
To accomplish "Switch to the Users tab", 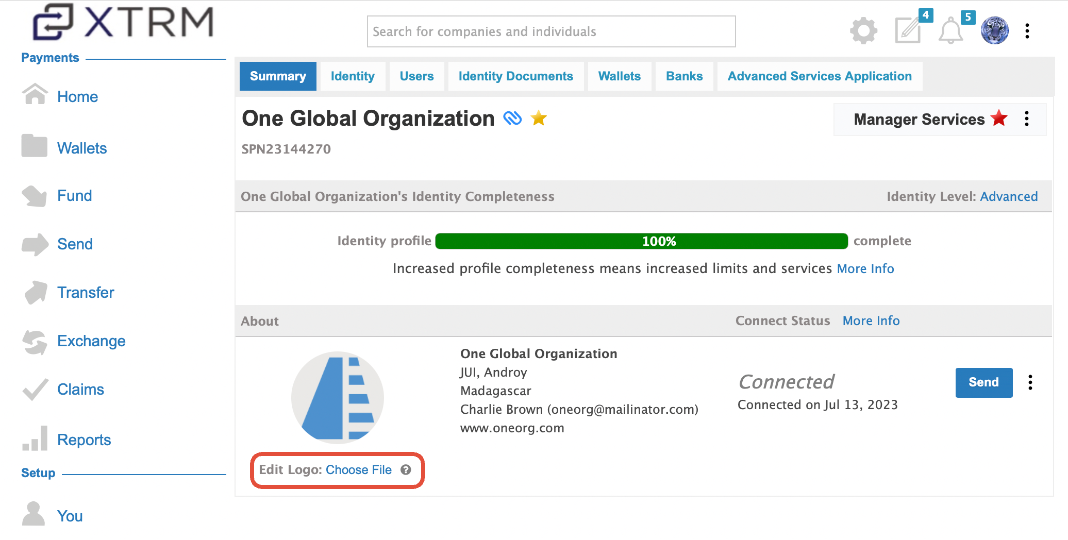I will (x=417, y=76).
